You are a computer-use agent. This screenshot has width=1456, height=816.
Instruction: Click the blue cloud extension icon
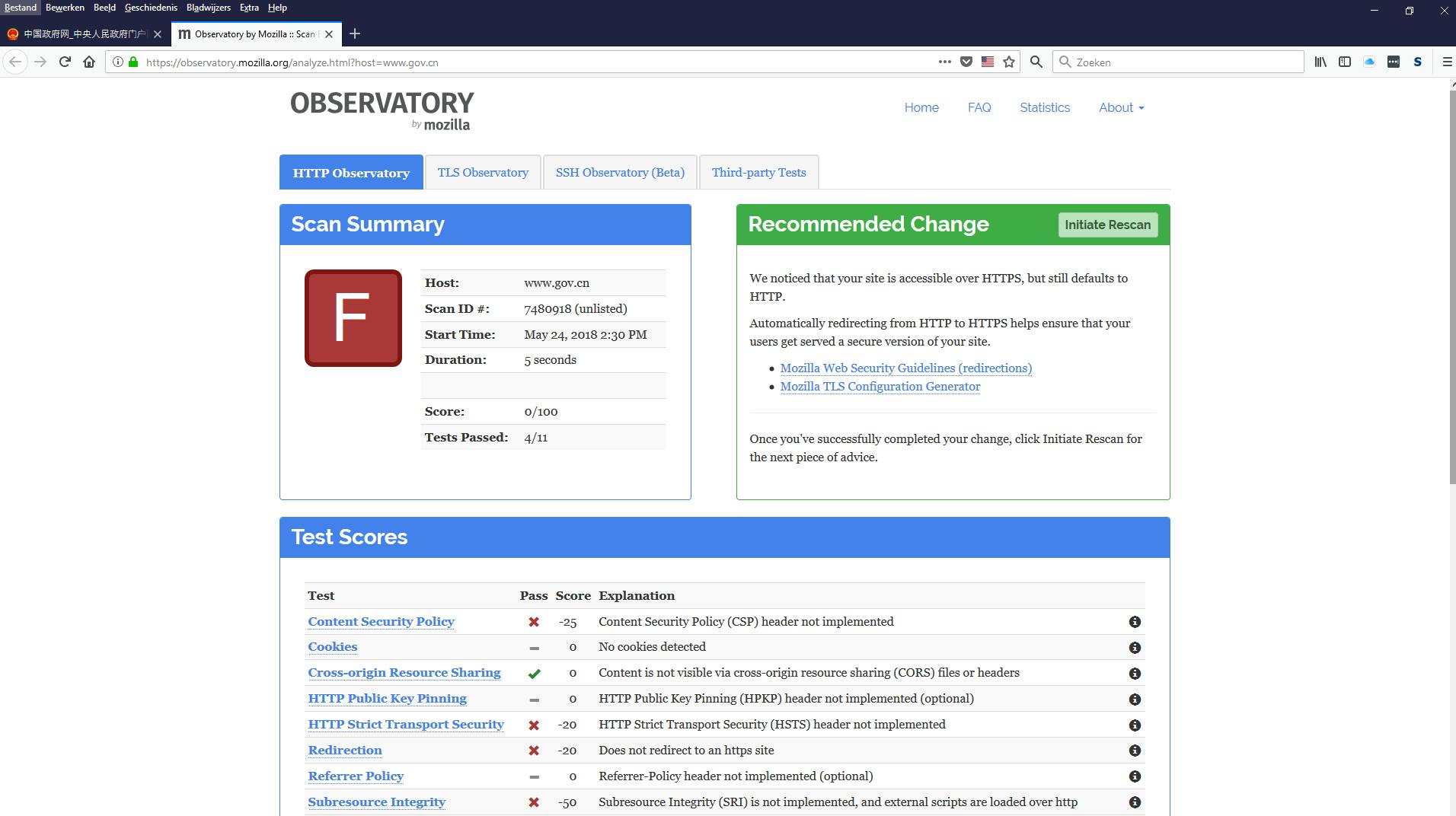[x=1369, y=62]
